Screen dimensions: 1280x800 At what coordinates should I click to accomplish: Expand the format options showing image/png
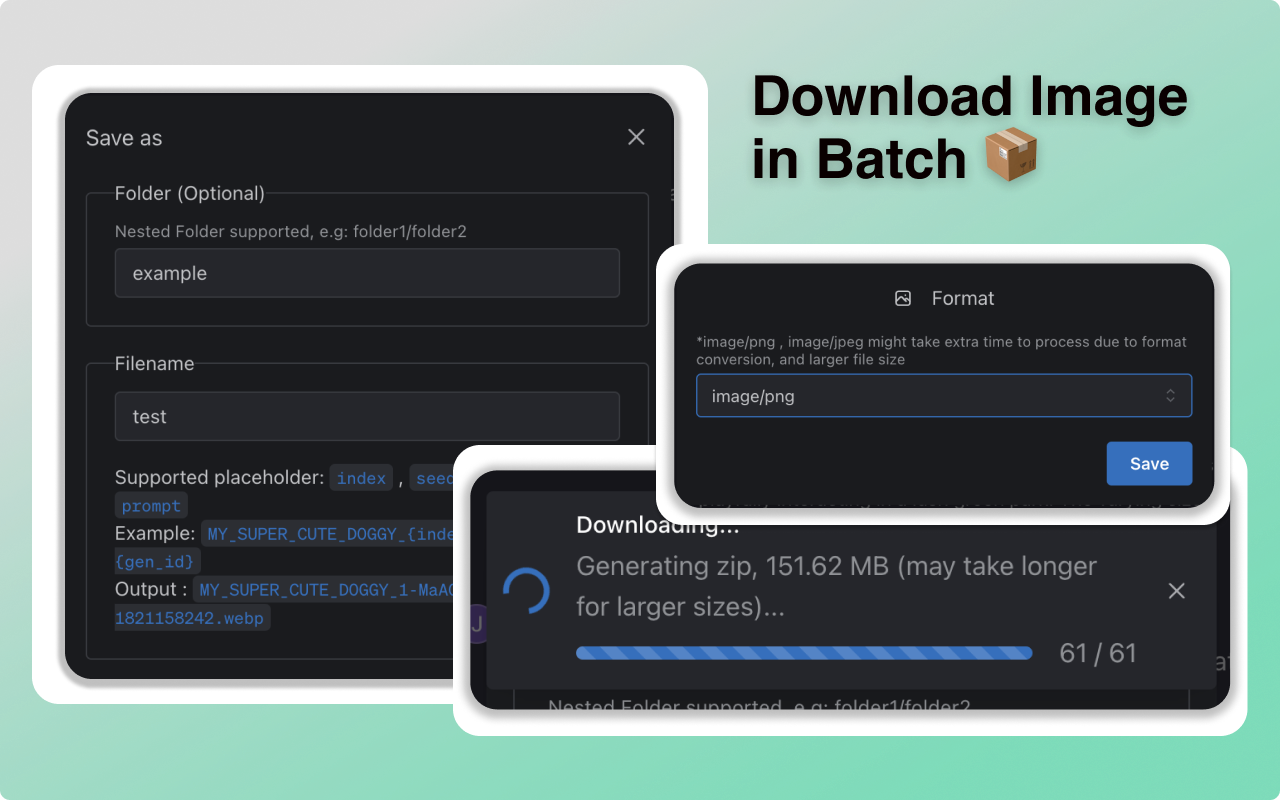(943, 395)
